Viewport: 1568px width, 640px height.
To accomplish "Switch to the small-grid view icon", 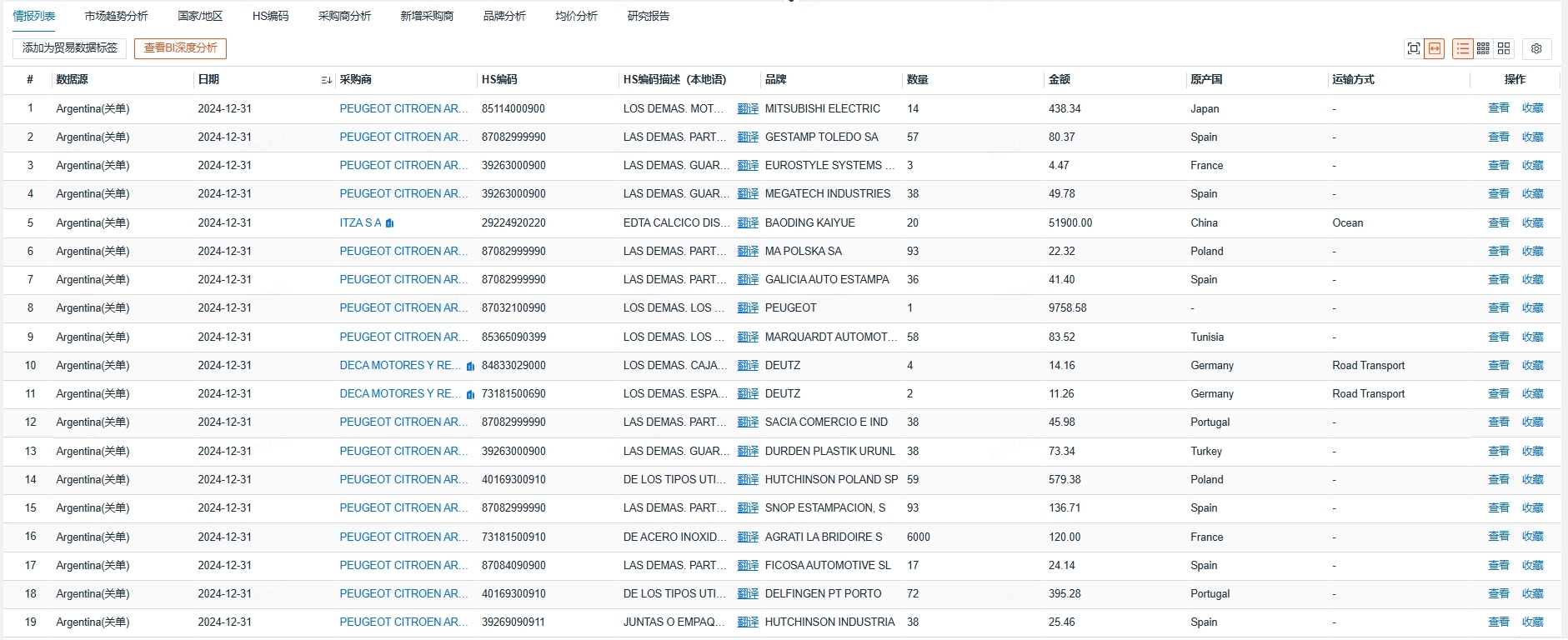I will coord(1483,48).
